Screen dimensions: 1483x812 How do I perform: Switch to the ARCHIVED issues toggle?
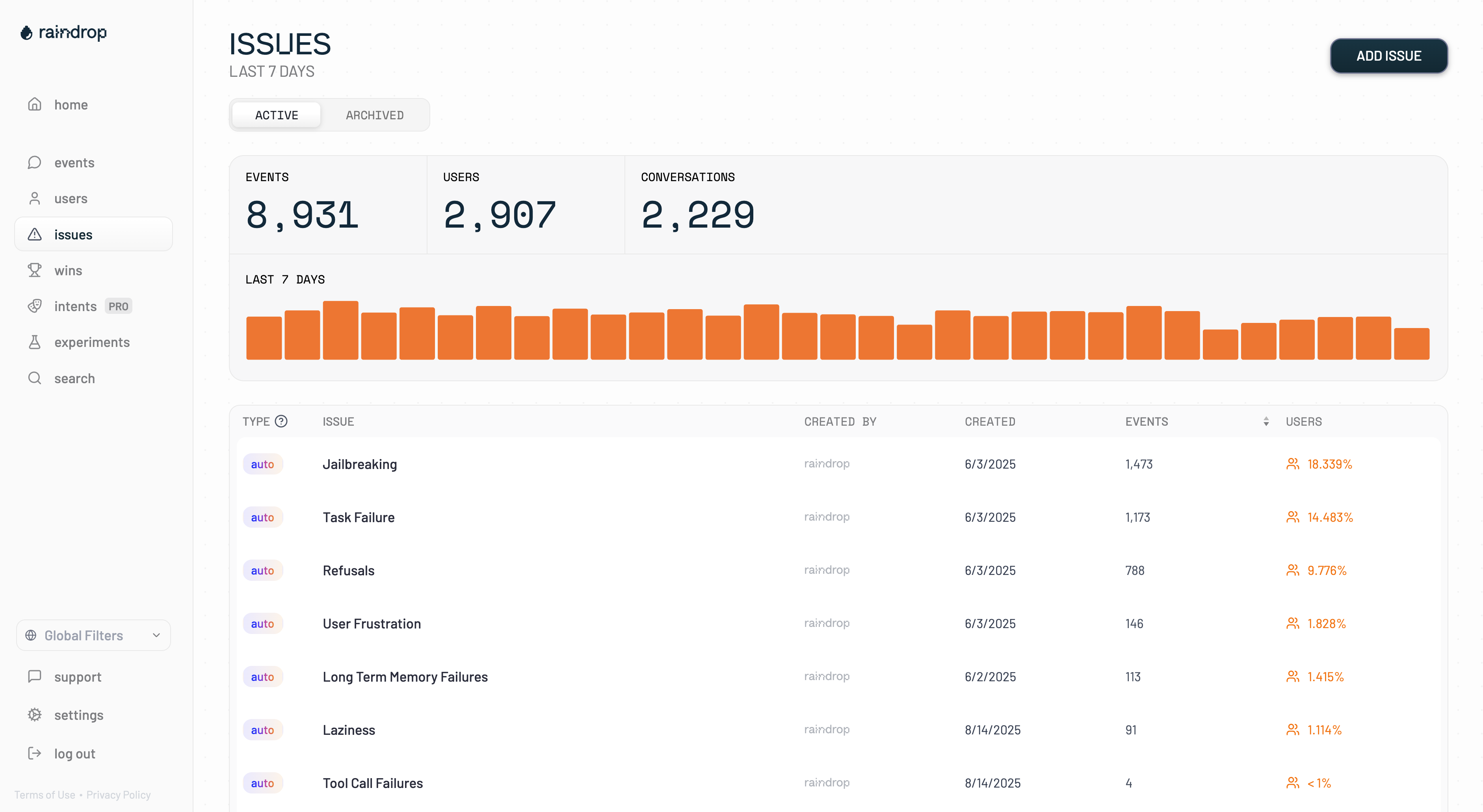coord(374,115)
